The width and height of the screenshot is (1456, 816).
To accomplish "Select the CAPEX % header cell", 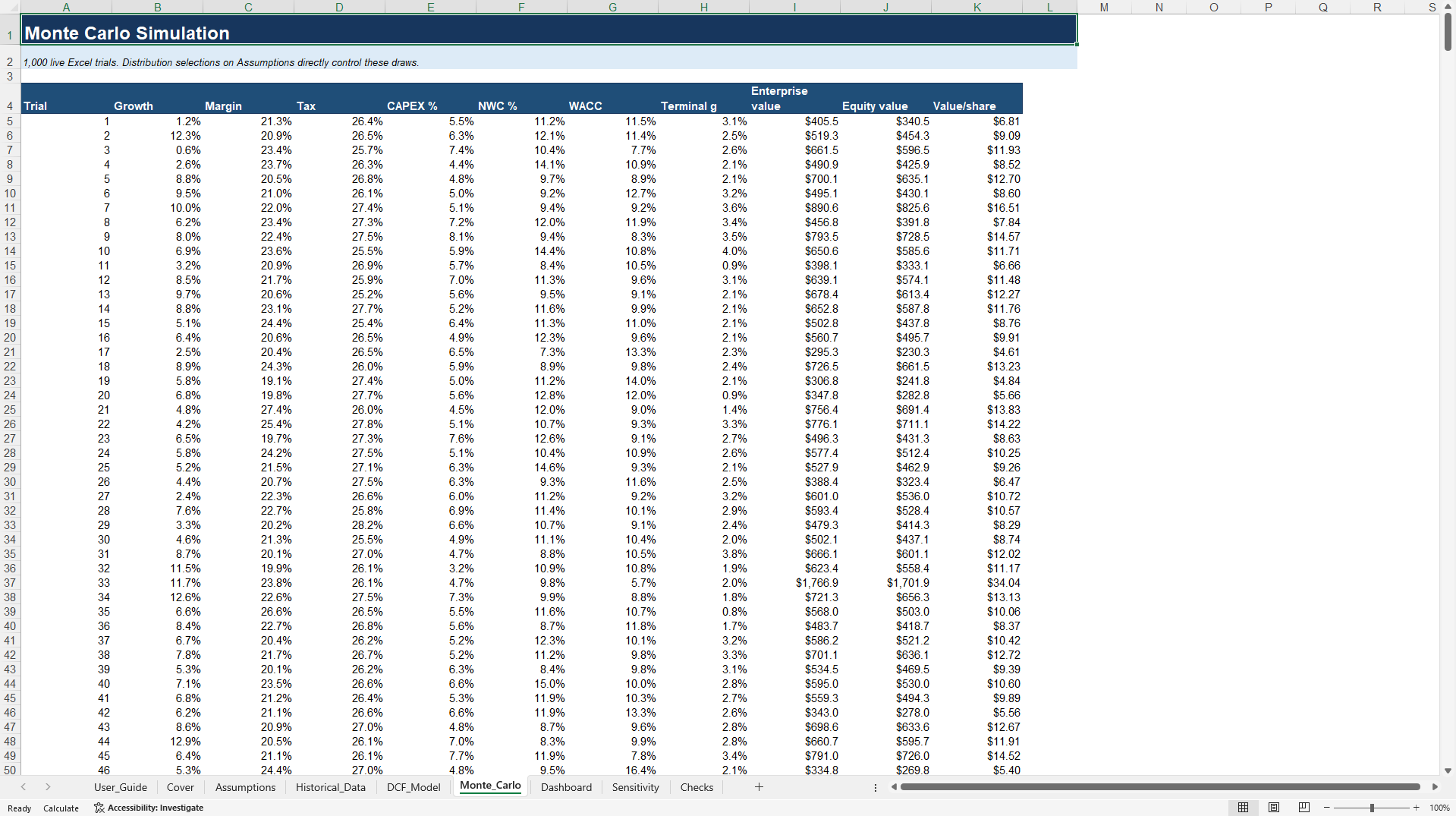I will point(430,99).
